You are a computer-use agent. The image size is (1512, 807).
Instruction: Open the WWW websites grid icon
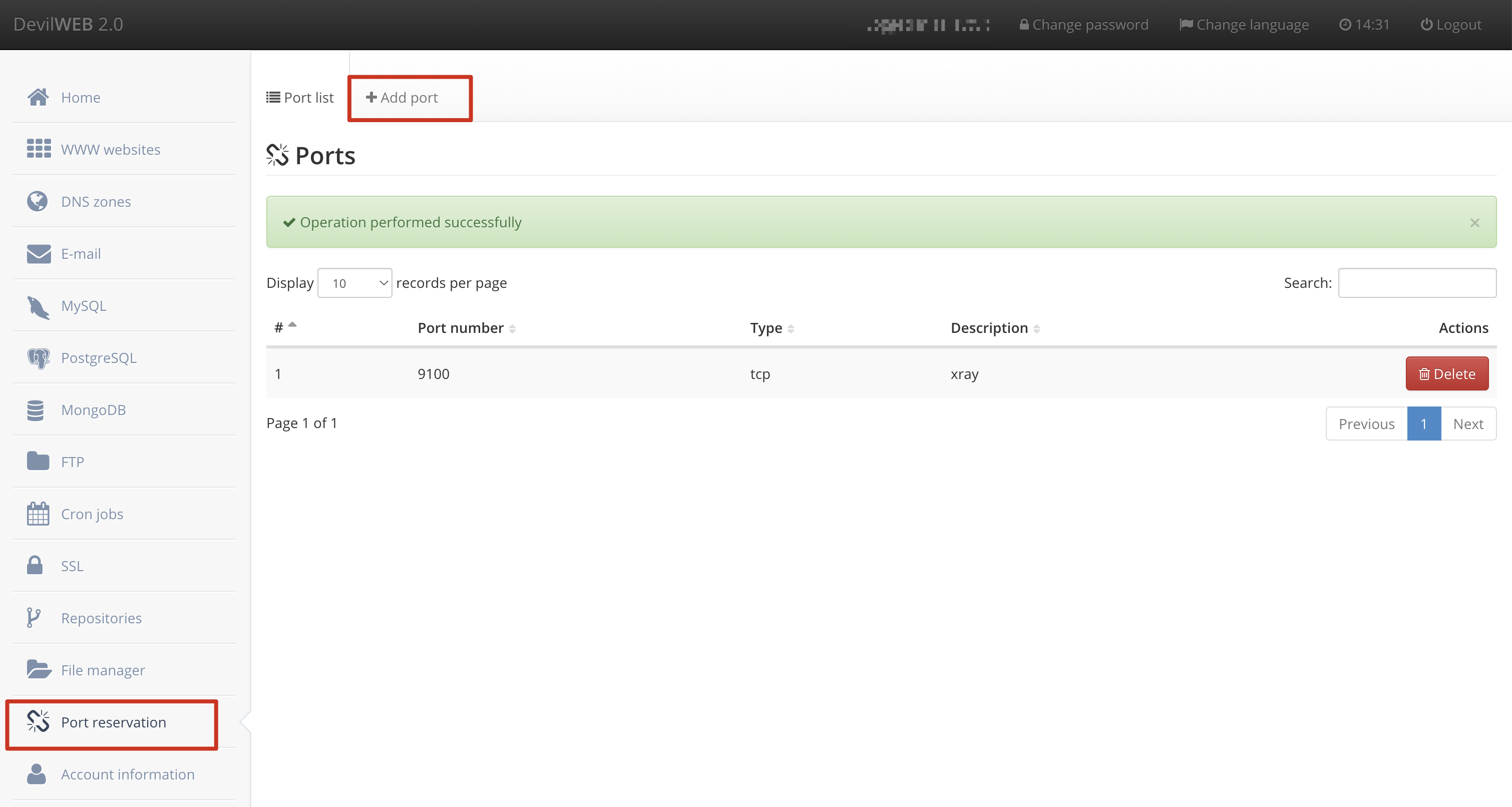coord(39,149)
